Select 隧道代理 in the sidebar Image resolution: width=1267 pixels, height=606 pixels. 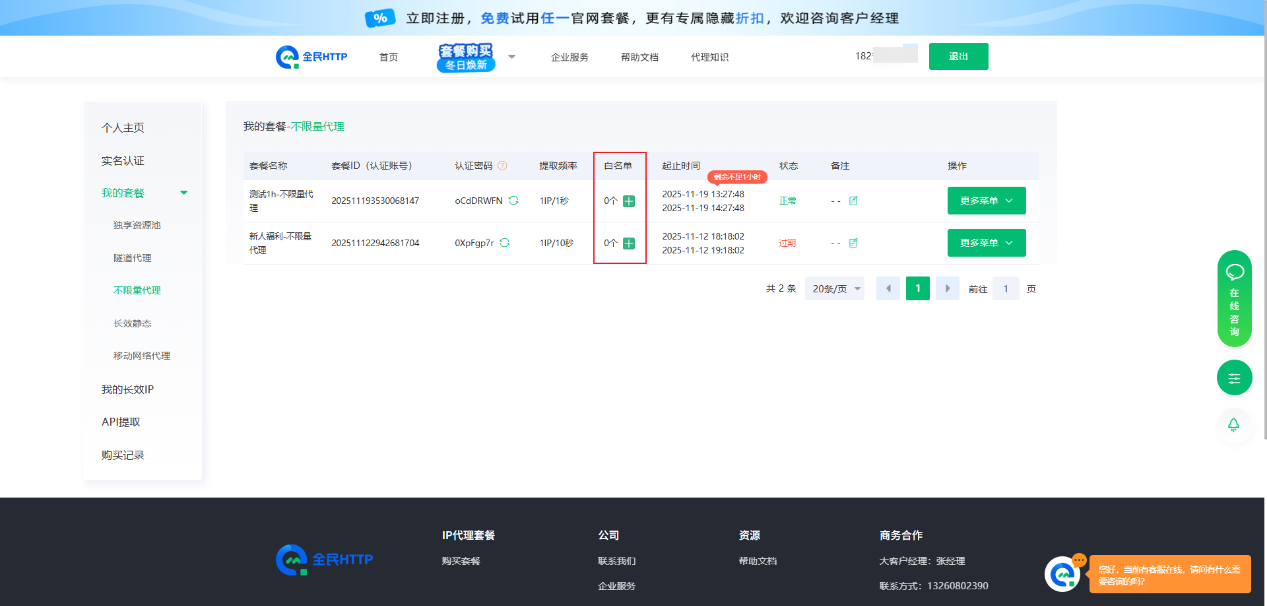click(x=132, y=258)
